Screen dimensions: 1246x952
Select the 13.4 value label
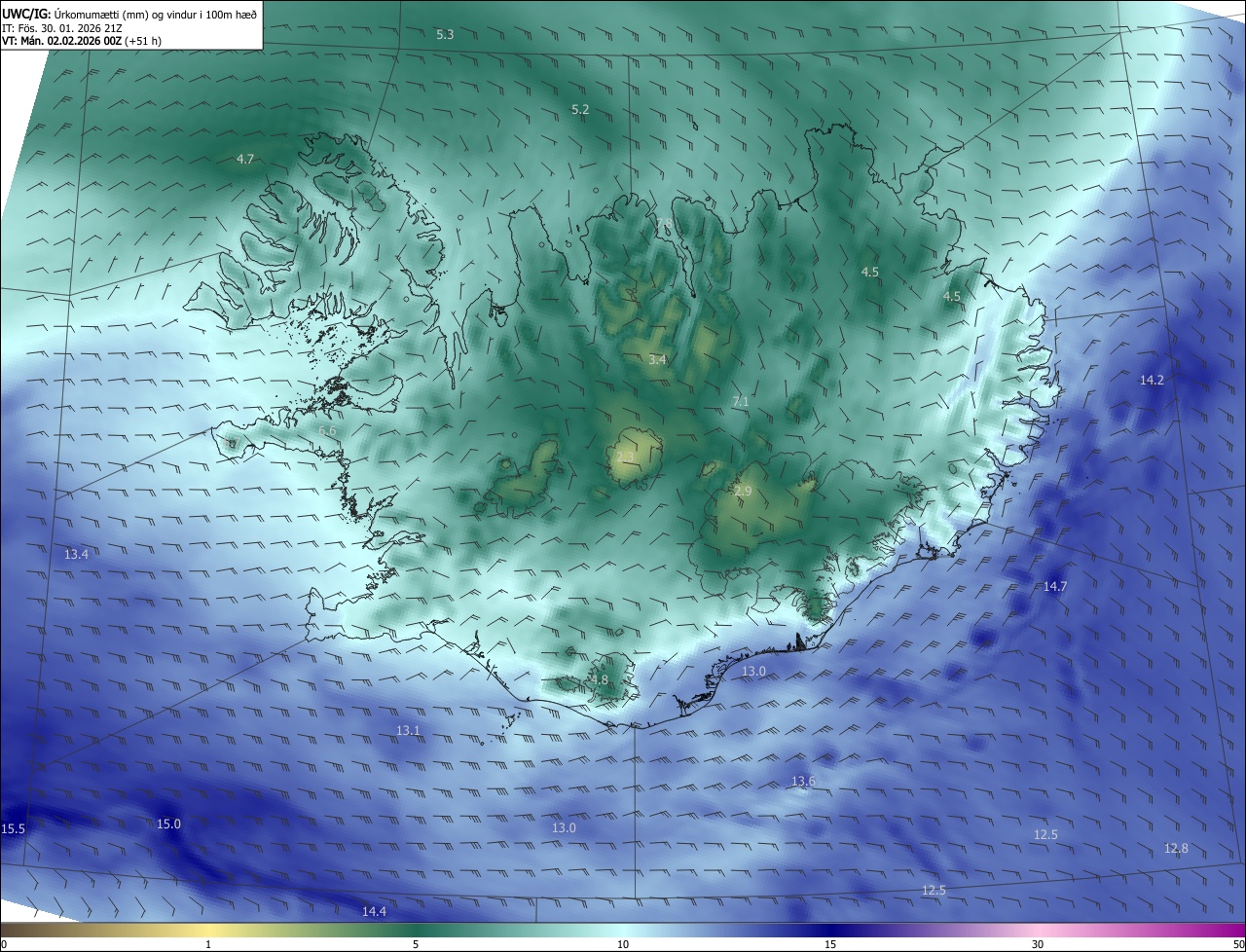(76, 554)
